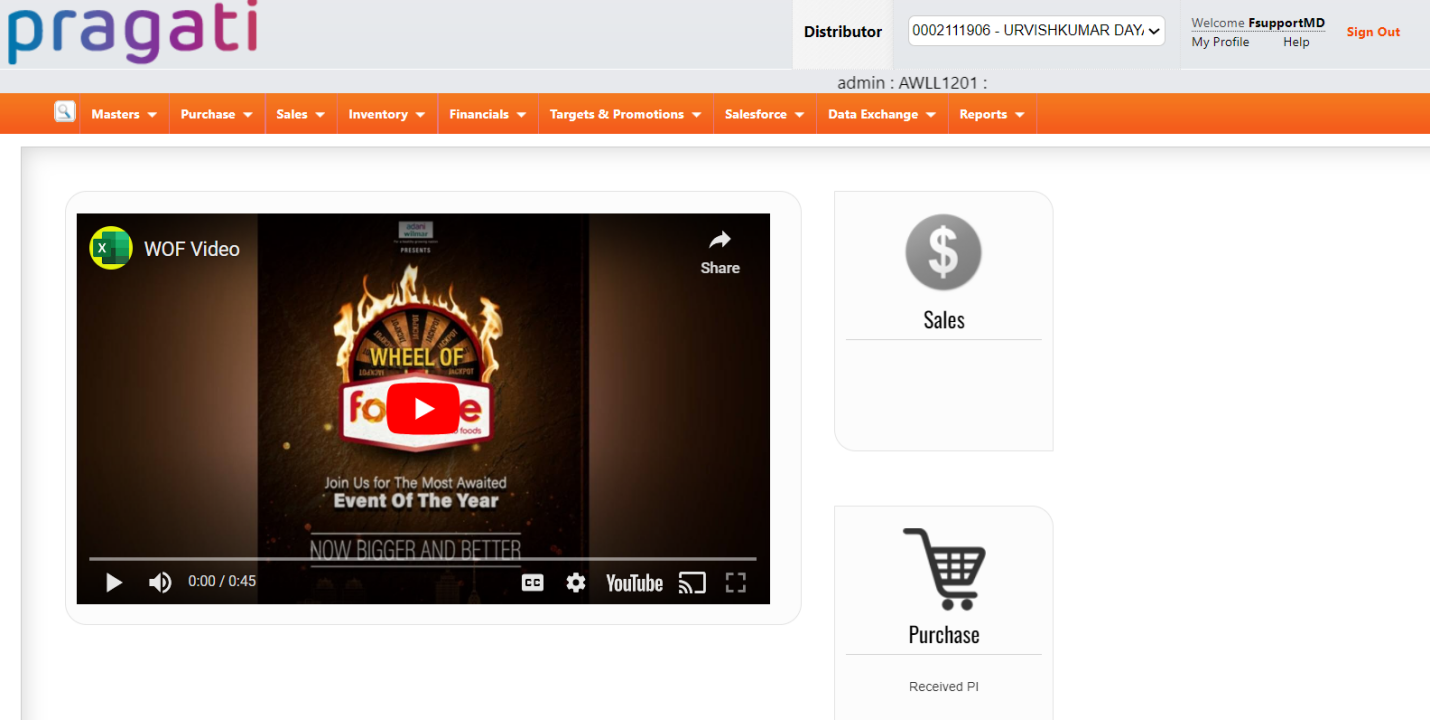Toggle closed captions on the video
Image resolution: width=1430 pixels, height=720 pixels.
[533, 582]
